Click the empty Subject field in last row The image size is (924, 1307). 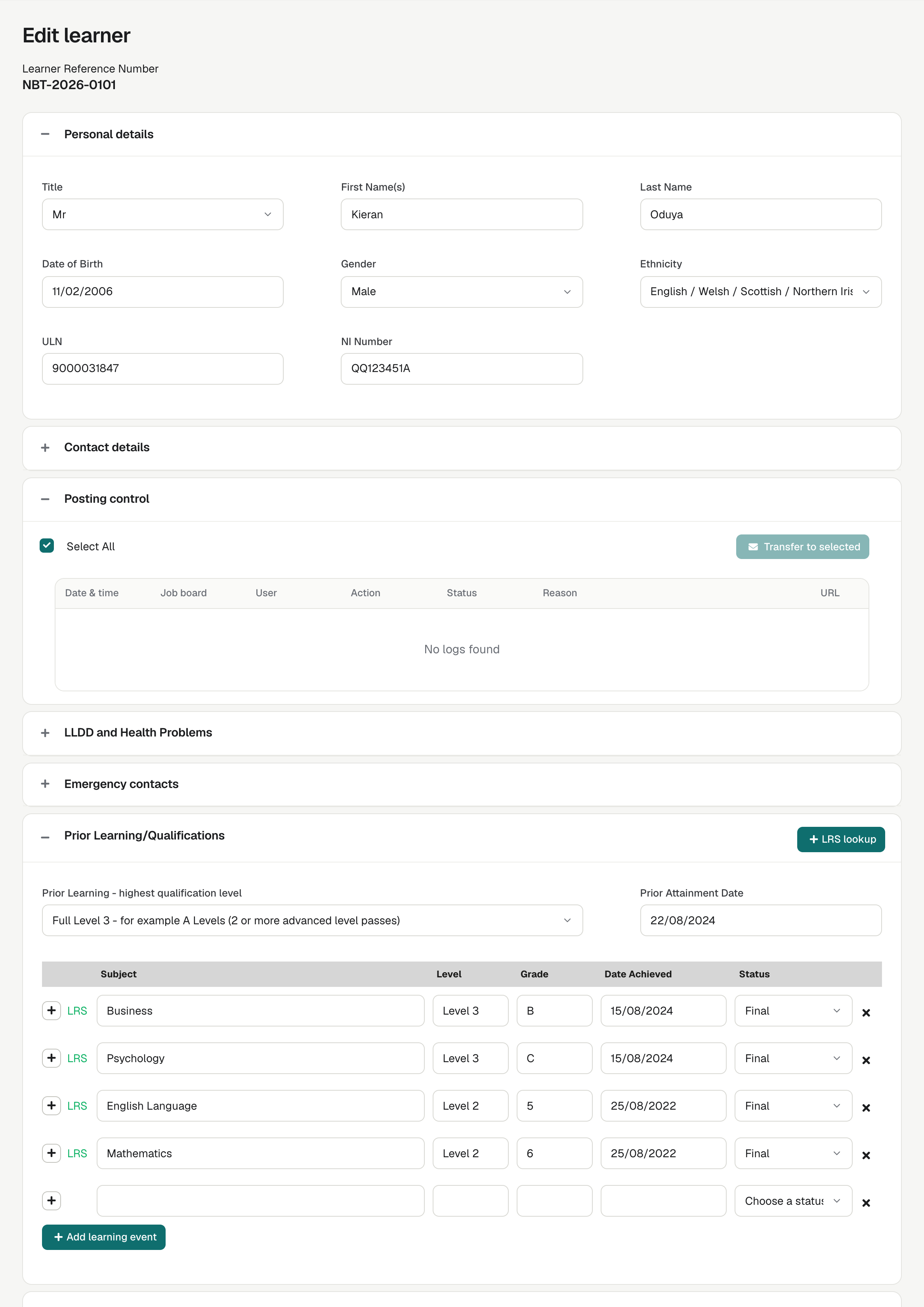pyautogui.click(x=260, y=1200)
